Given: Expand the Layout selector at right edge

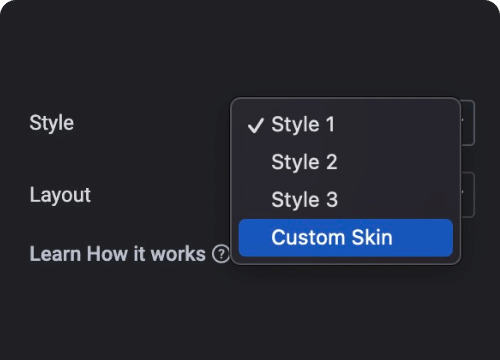Looking at the screenshot, I should pyautogui.click(x=468, y=195).
